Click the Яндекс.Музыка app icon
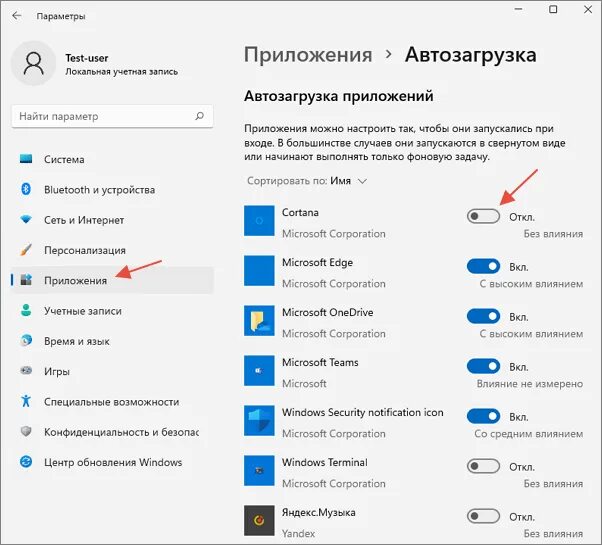 (259, 520)
